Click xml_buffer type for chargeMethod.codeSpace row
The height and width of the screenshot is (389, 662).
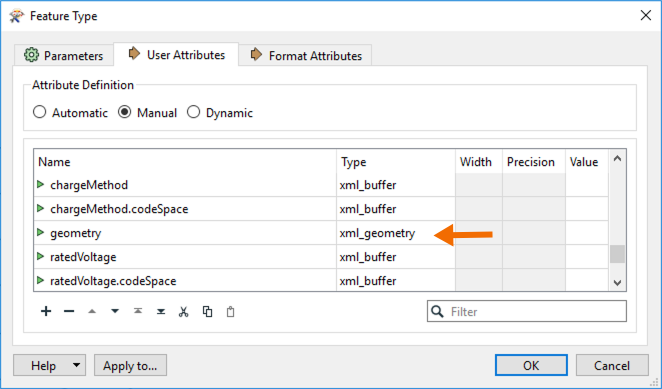coord(396,209)
